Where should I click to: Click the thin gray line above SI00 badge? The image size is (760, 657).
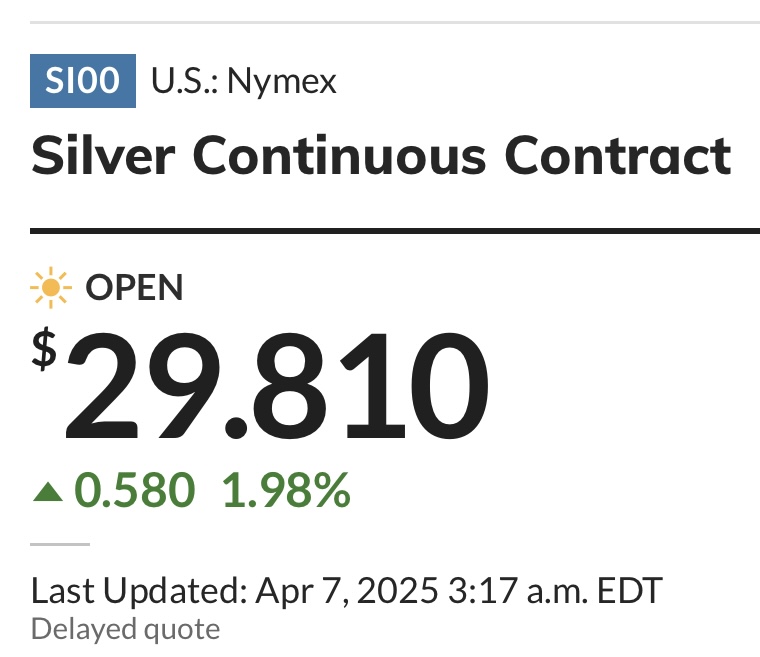tap(395, 22)
